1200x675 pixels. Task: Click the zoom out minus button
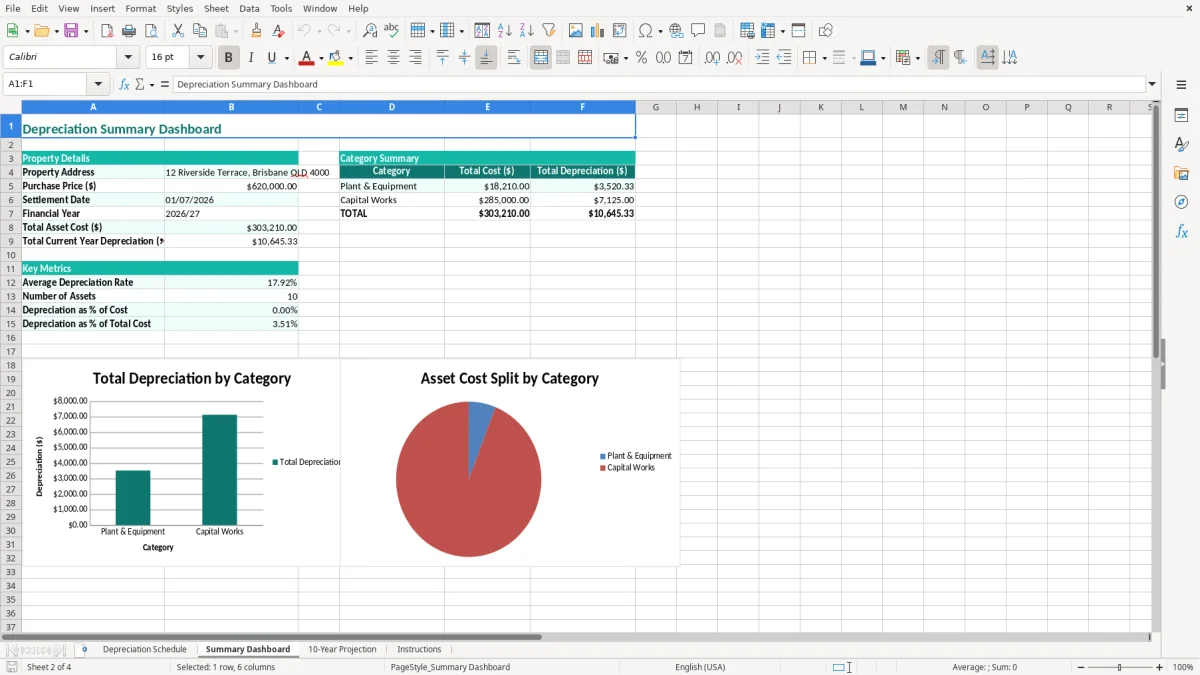coord(1081,667)
